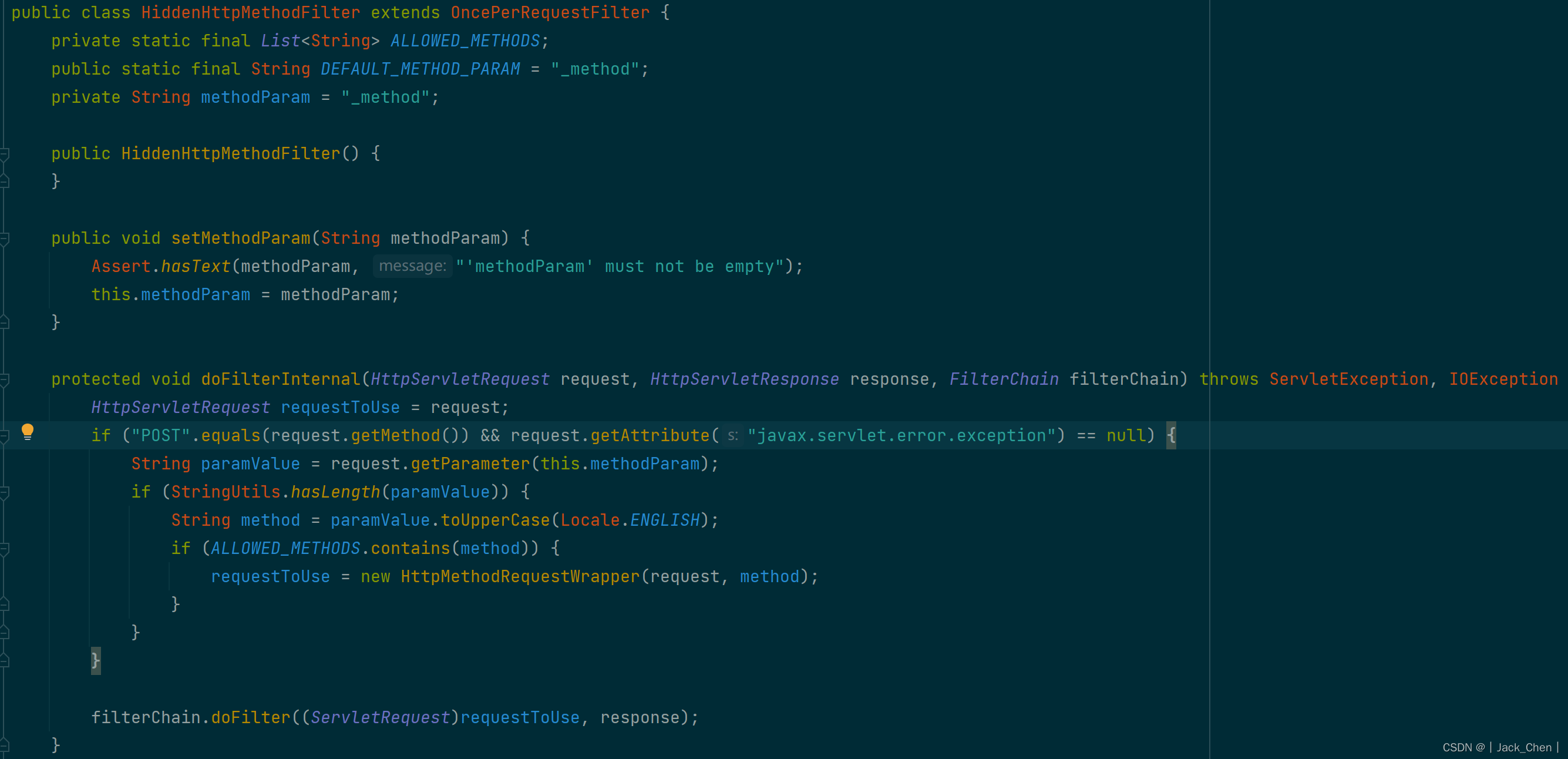Click the StringUtils.hasLength method name

(335, 492)
